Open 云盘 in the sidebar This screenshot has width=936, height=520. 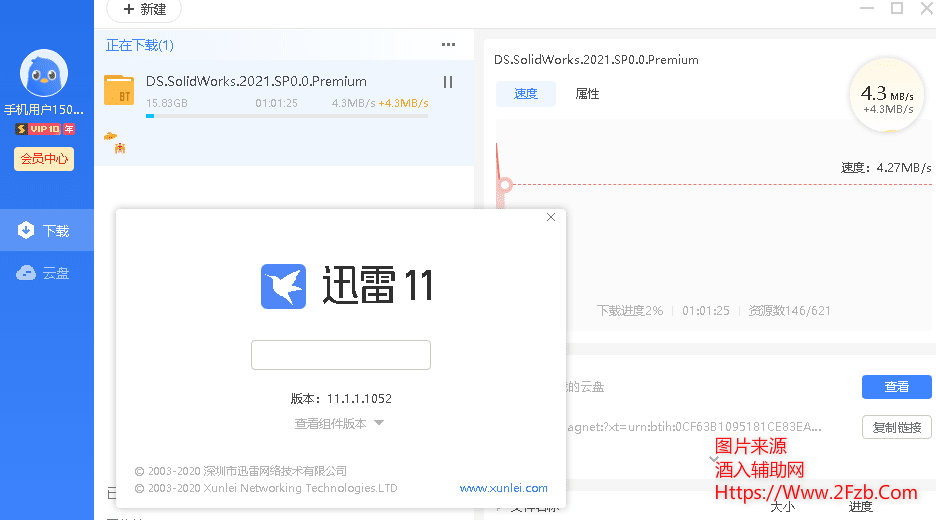(x=46, y=273)
